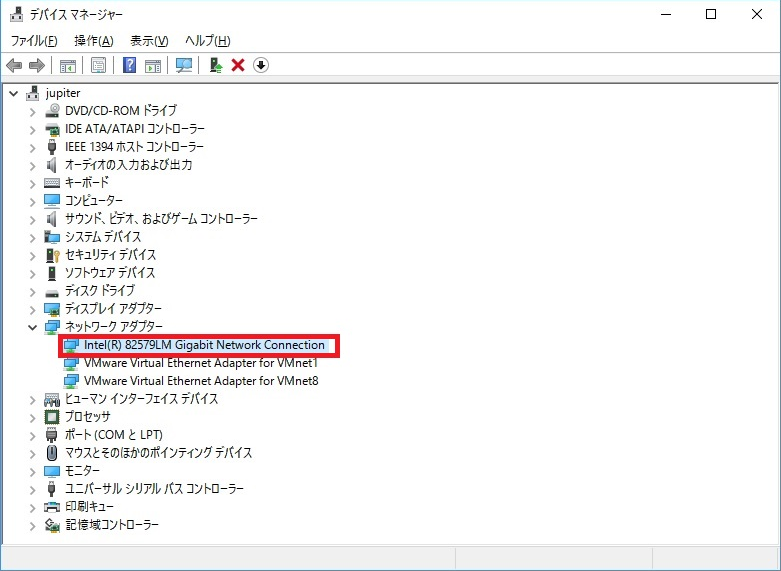Open the ヘルプ(H) menu
Screen dimensions: 781x571
208,41
